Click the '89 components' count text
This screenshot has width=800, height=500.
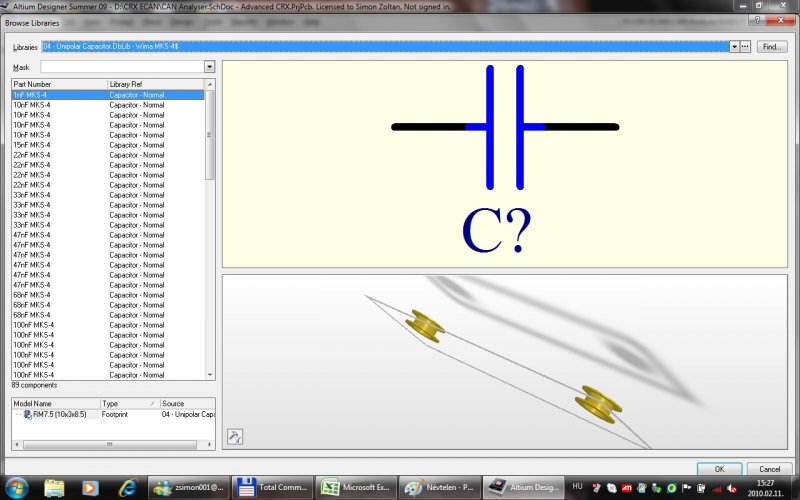[34, 385]
